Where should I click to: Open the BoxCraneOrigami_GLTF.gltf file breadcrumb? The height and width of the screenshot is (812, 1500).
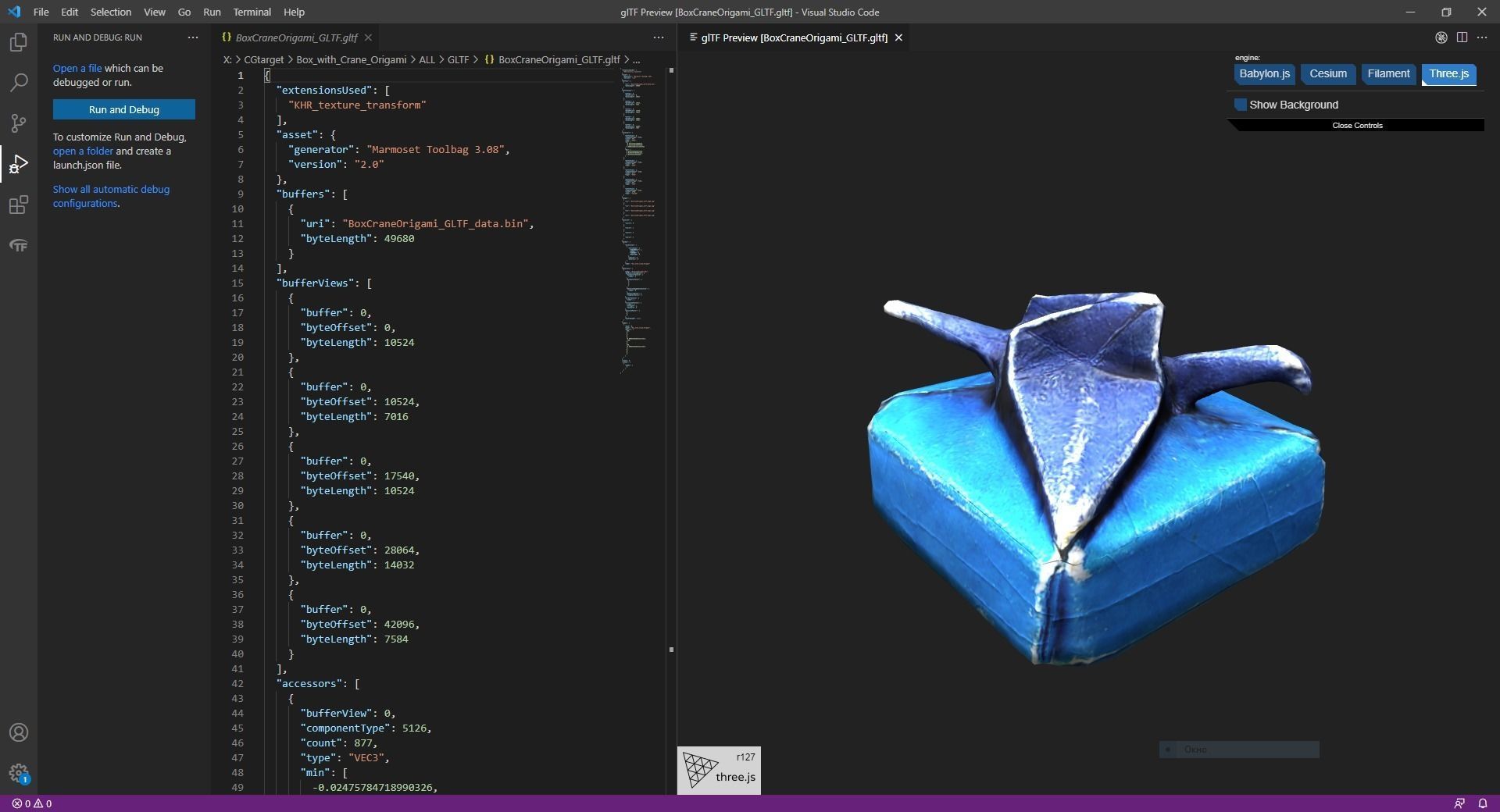(x=552, y=59)
